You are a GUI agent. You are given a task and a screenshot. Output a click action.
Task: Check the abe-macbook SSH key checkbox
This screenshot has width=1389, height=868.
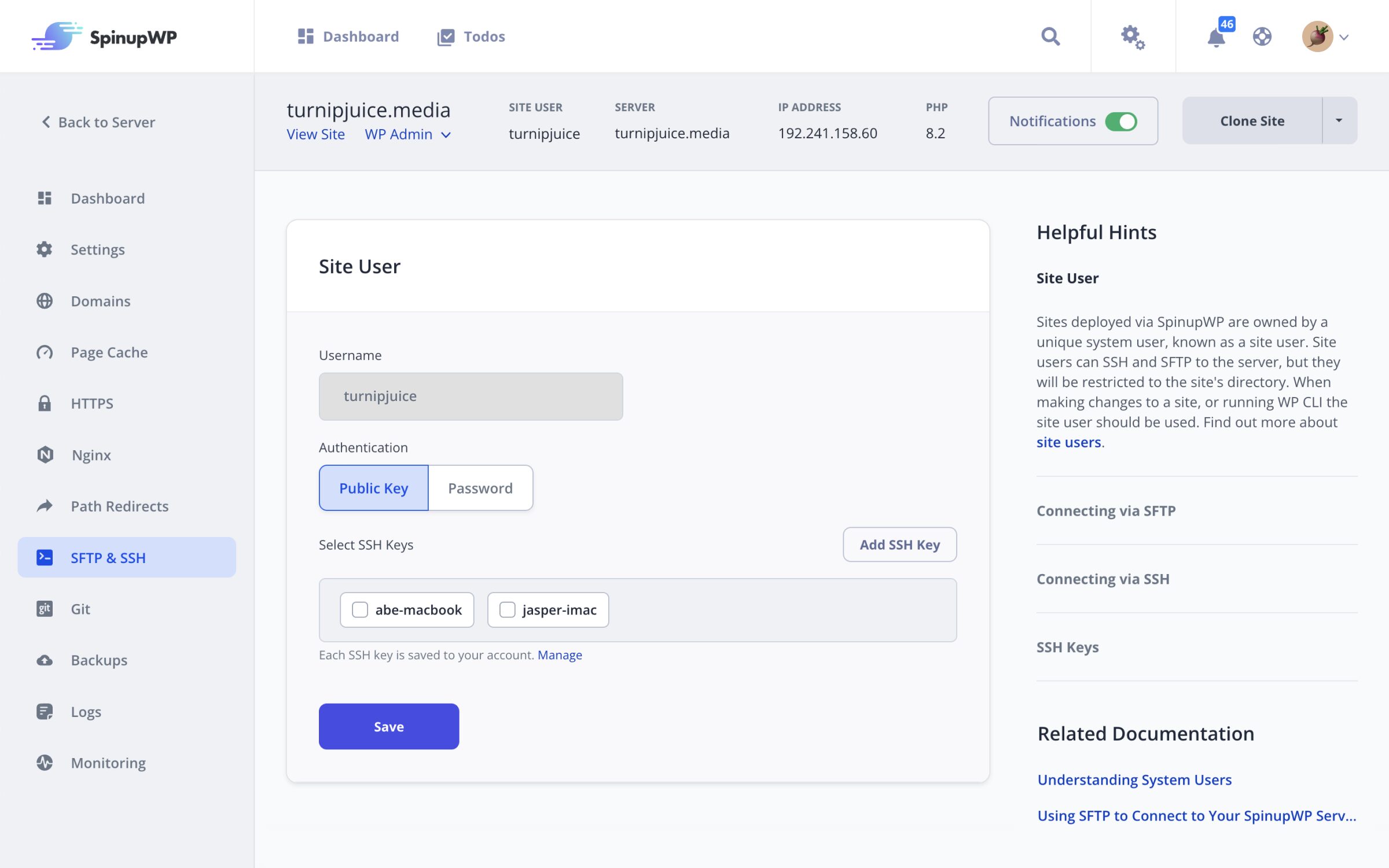click(x=360, y=609)
